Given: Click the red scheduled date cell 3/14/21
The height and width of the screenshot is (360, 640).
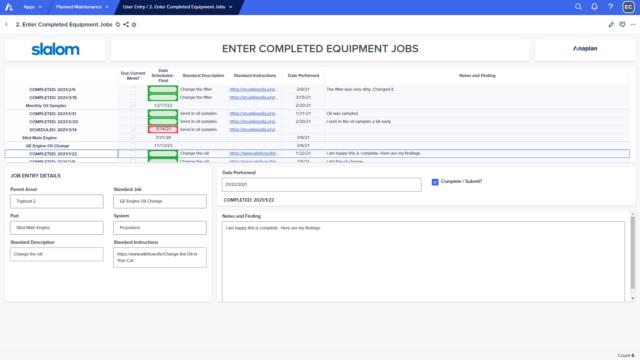Looking at the screenshot, I should pos(163,129).
